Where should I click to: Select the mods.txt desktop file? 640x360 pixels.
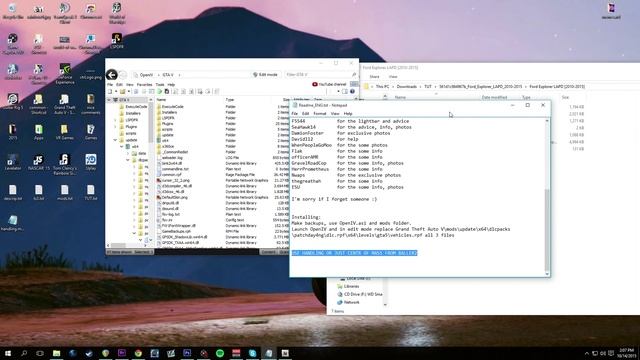pos(64,193)
